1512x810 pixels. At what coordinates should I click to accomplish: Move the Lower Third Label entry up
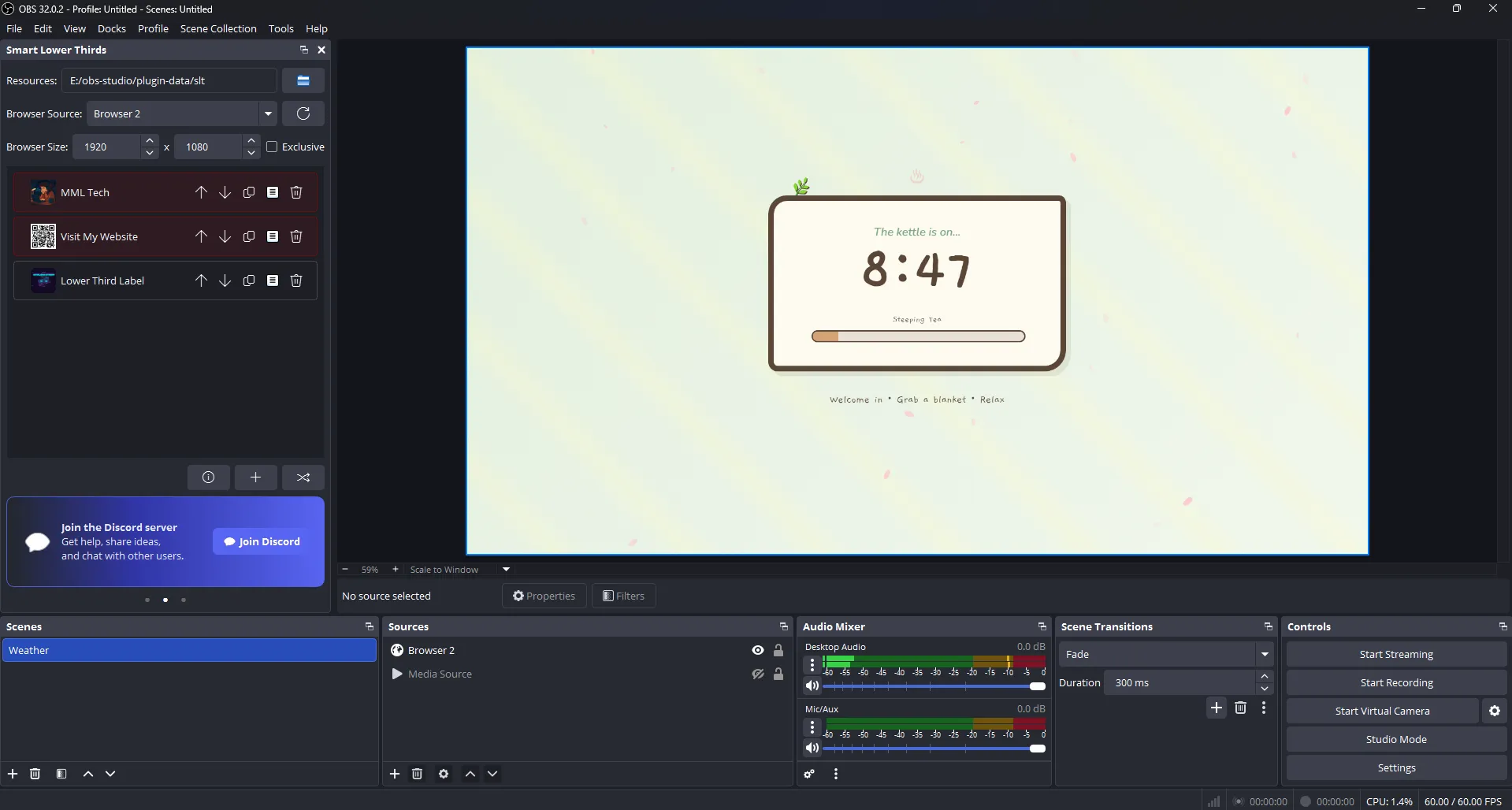point(200,280)
